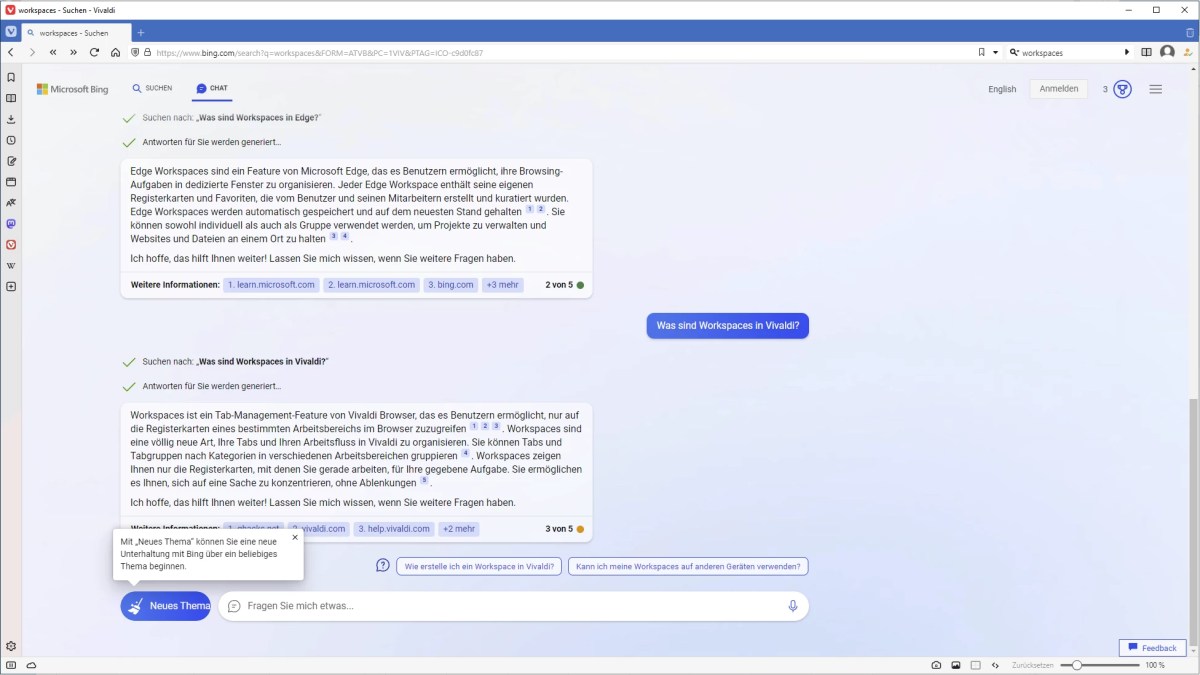Image resolution: width=1200 pixels, height=675 pixels.
Task: Select suggestion 'Wie erstelle ich ein Workspace'
Action: pyautogui.click(x=479, y=566)
